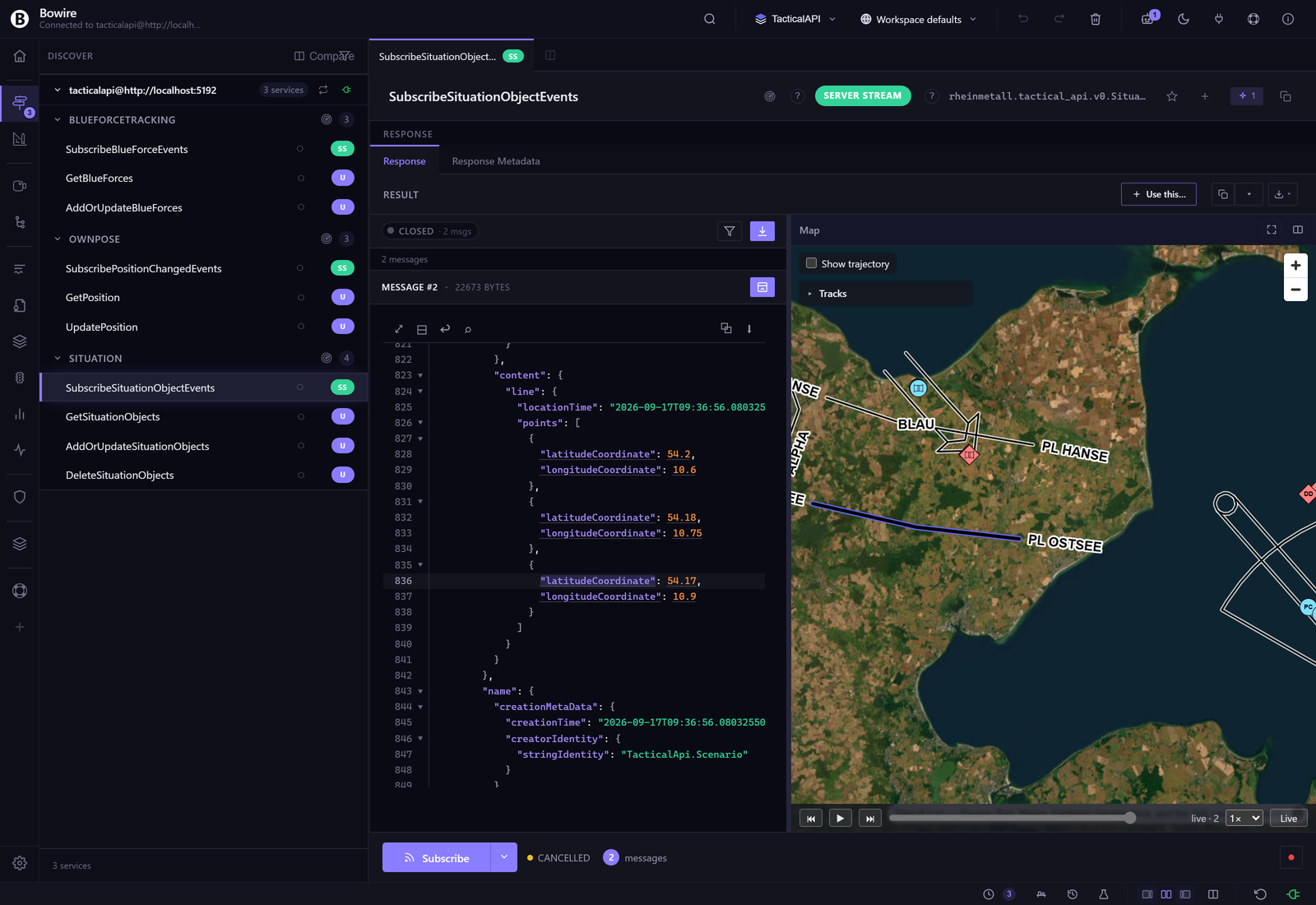1316x905 pixels.
Task: Click the search icon in top bar
Action: (x=710, y=19)
